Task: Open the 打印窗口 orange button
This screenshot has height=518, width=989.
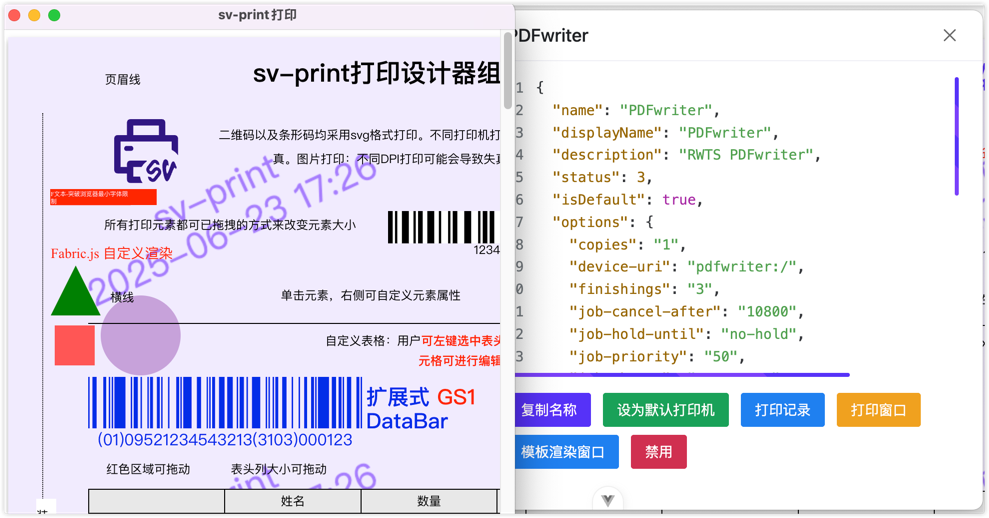Action: click(878, 410)
